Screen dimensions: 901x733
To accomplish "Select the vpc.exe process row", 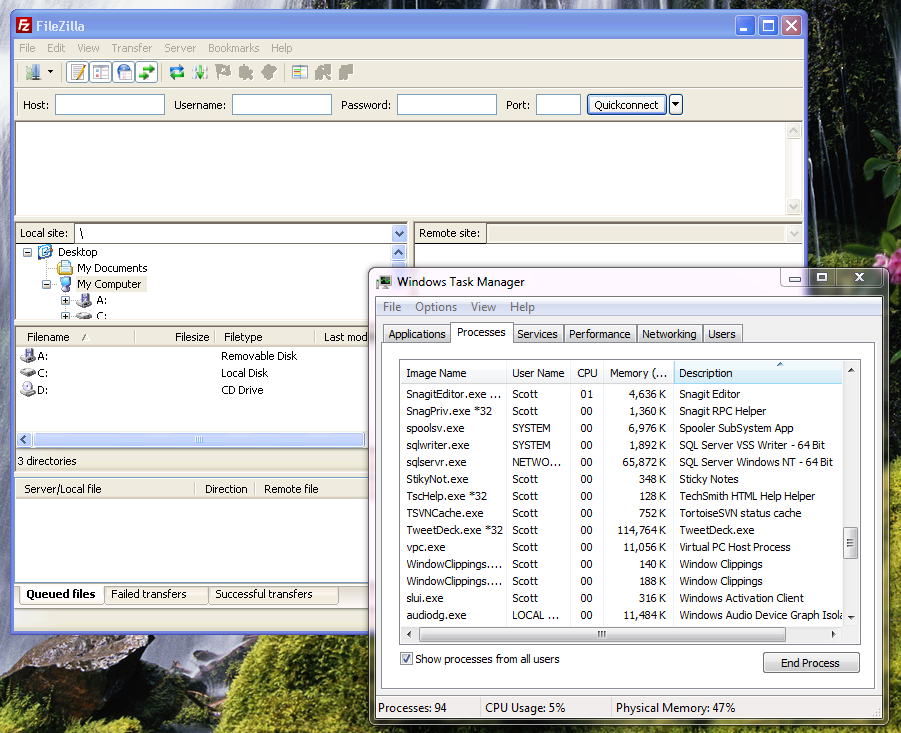I will click(621, 547).
